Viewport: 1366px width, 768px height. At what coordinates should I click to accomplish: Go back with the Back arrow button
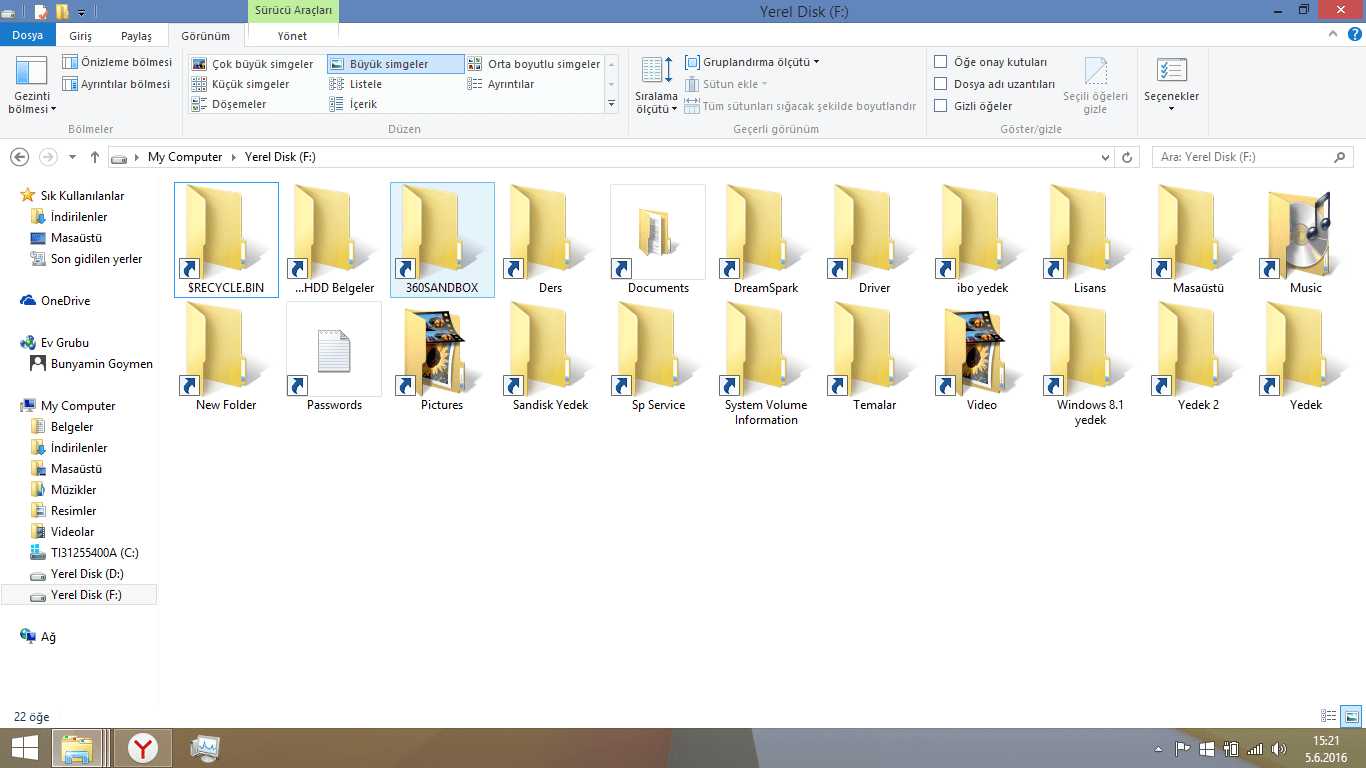[x=19, y=157]
